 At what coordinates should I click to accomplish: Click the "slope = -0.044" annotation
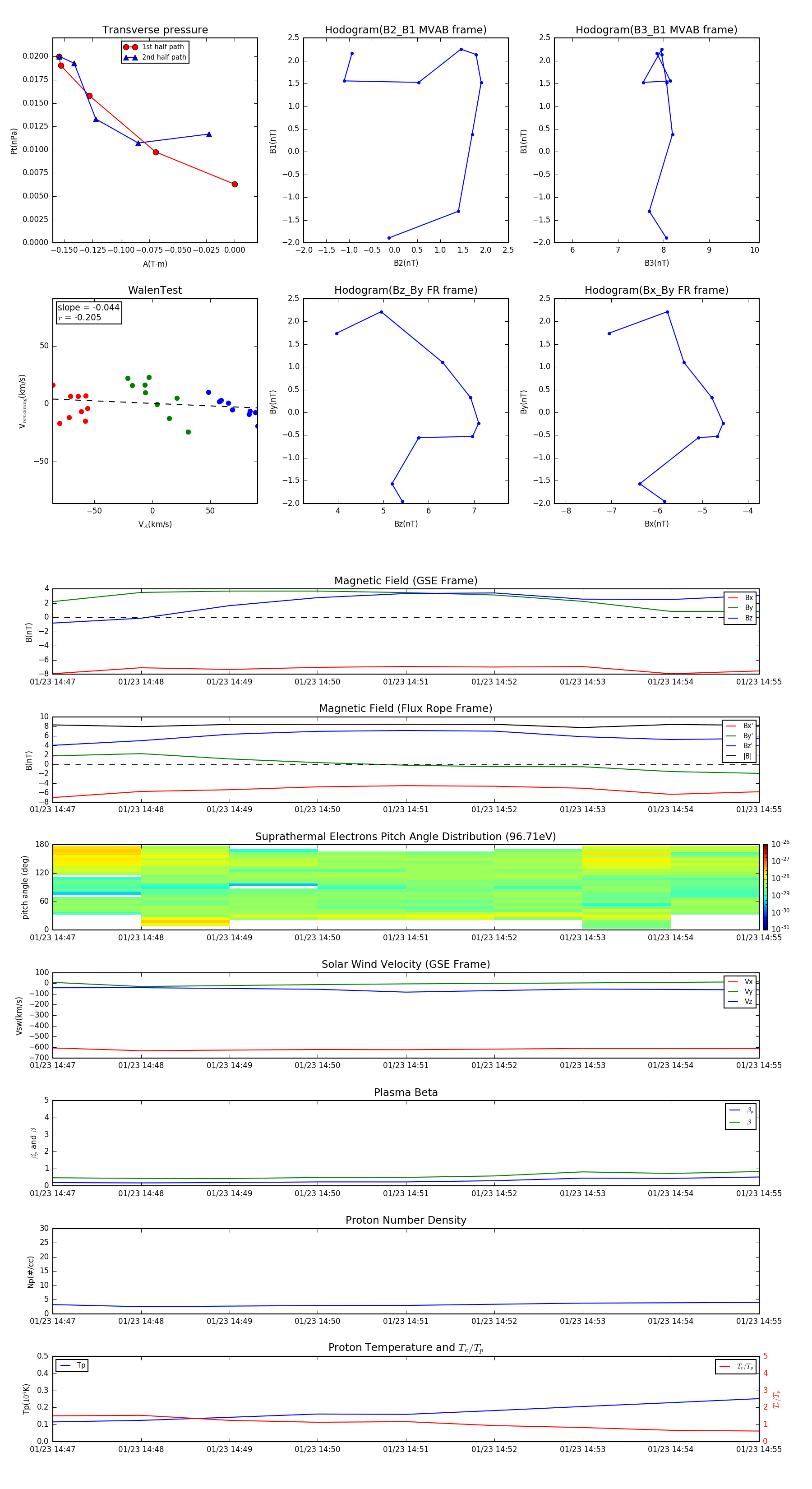pos(88,308)
